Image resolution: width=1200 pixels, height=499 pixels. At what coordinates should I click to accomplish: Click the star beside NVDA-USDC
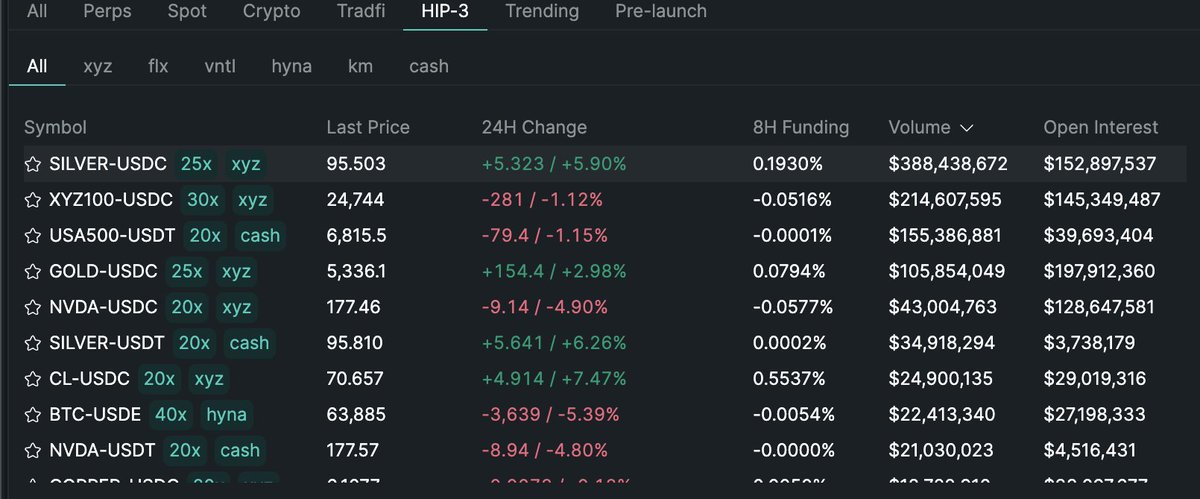coord(33,307)
